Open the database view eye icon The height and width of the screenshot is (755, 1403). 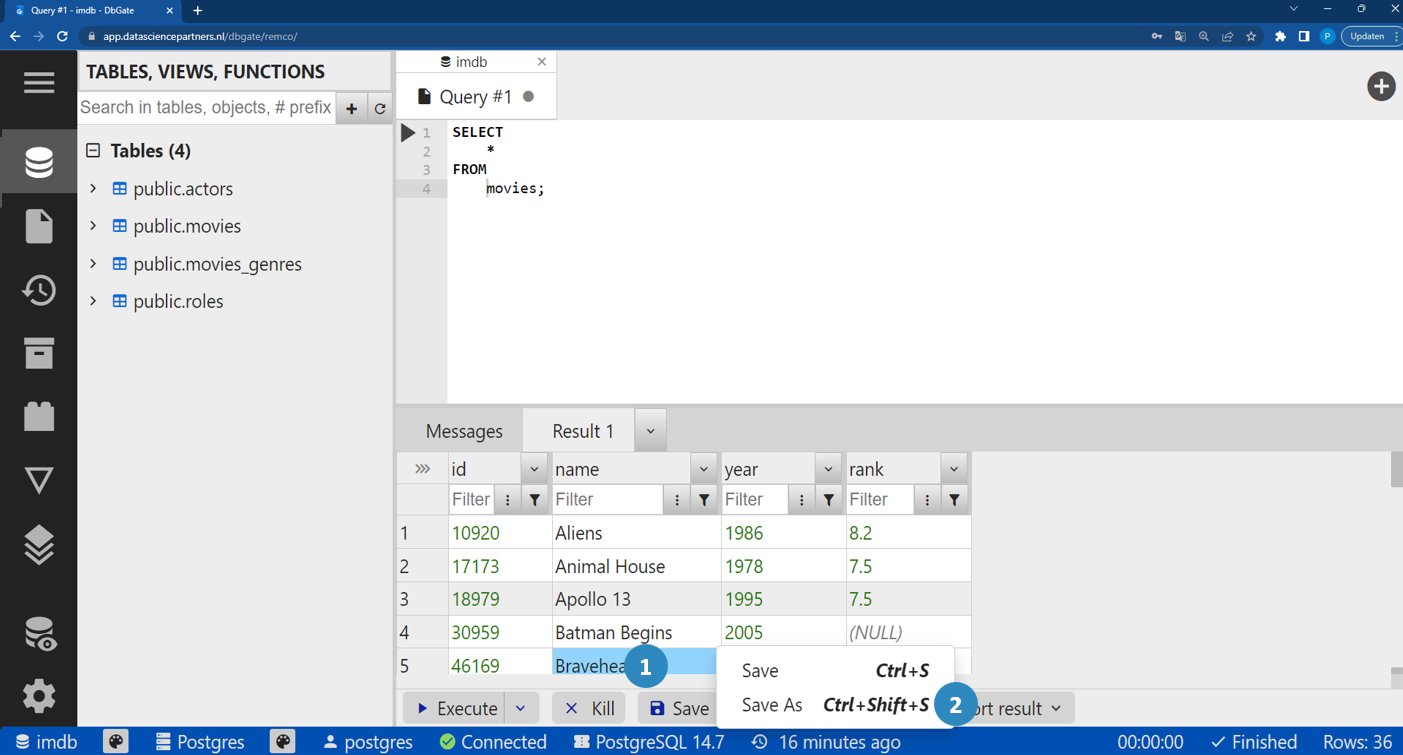click(x=39, y=633)
